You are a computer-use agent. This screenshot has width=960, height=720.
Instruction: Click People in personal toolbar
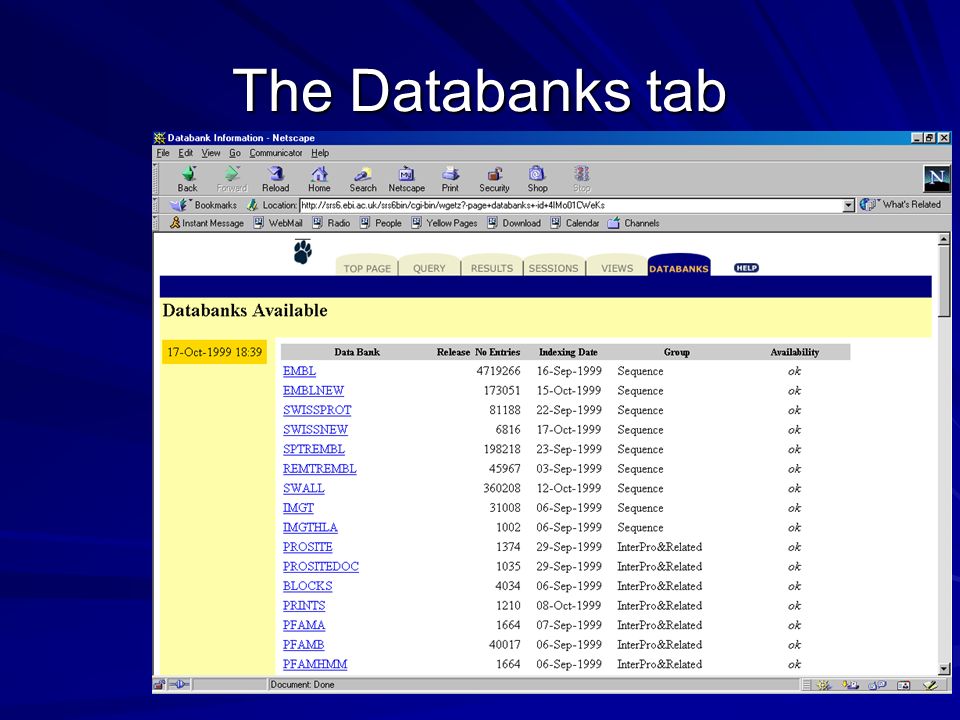[x=381, y=223]
